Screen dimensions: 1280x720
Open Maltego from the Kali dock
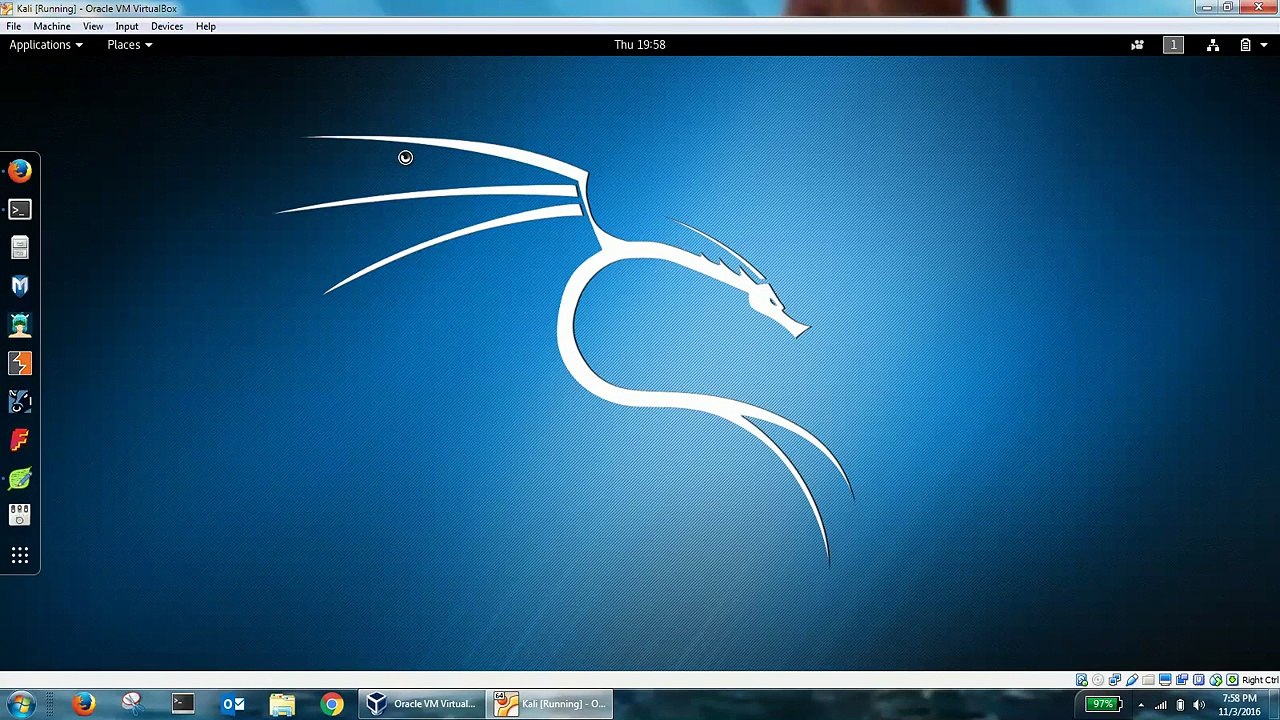pos(20,401)
